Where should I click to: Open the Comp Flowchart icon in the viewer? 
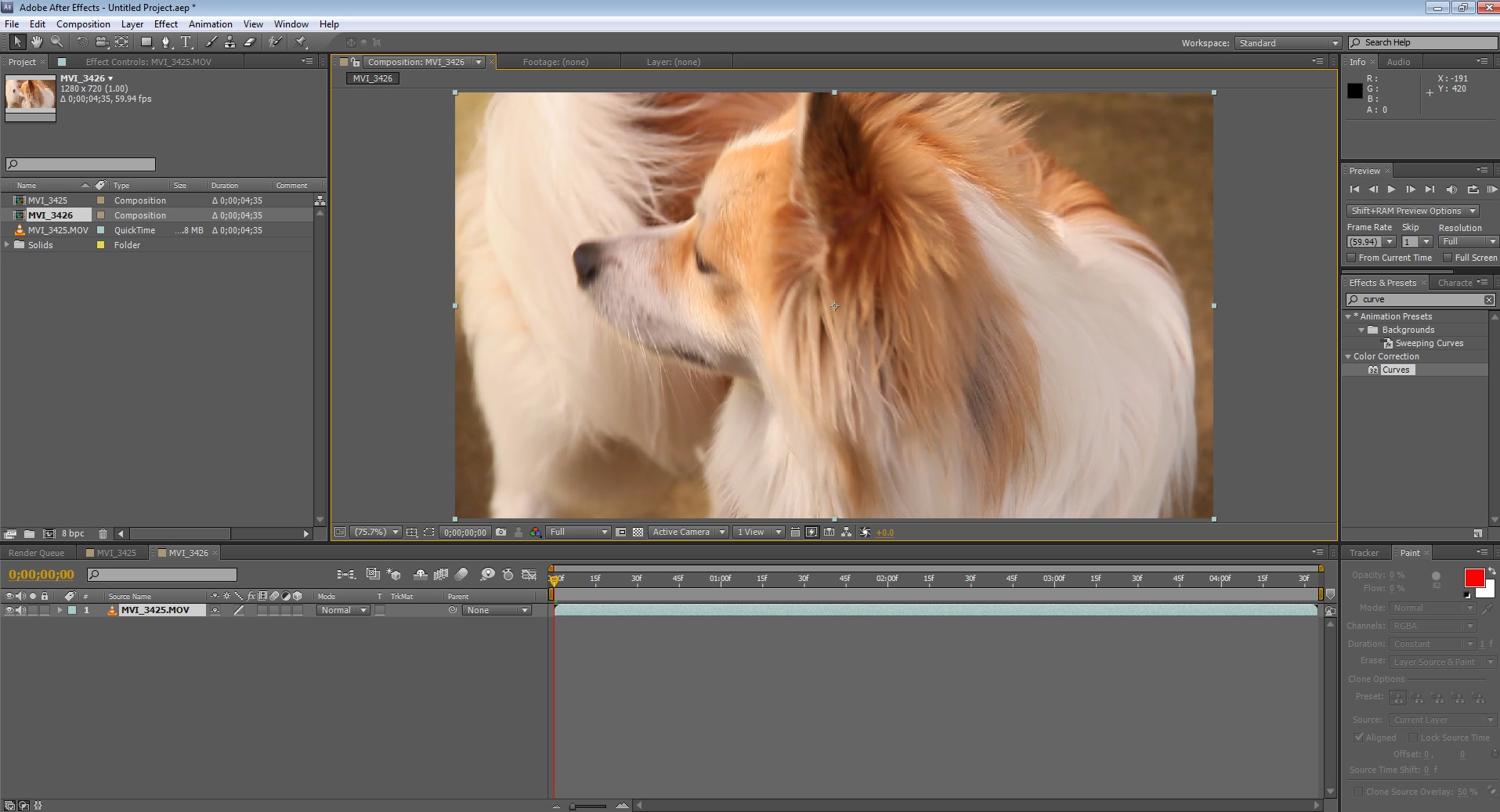(847, 532)
